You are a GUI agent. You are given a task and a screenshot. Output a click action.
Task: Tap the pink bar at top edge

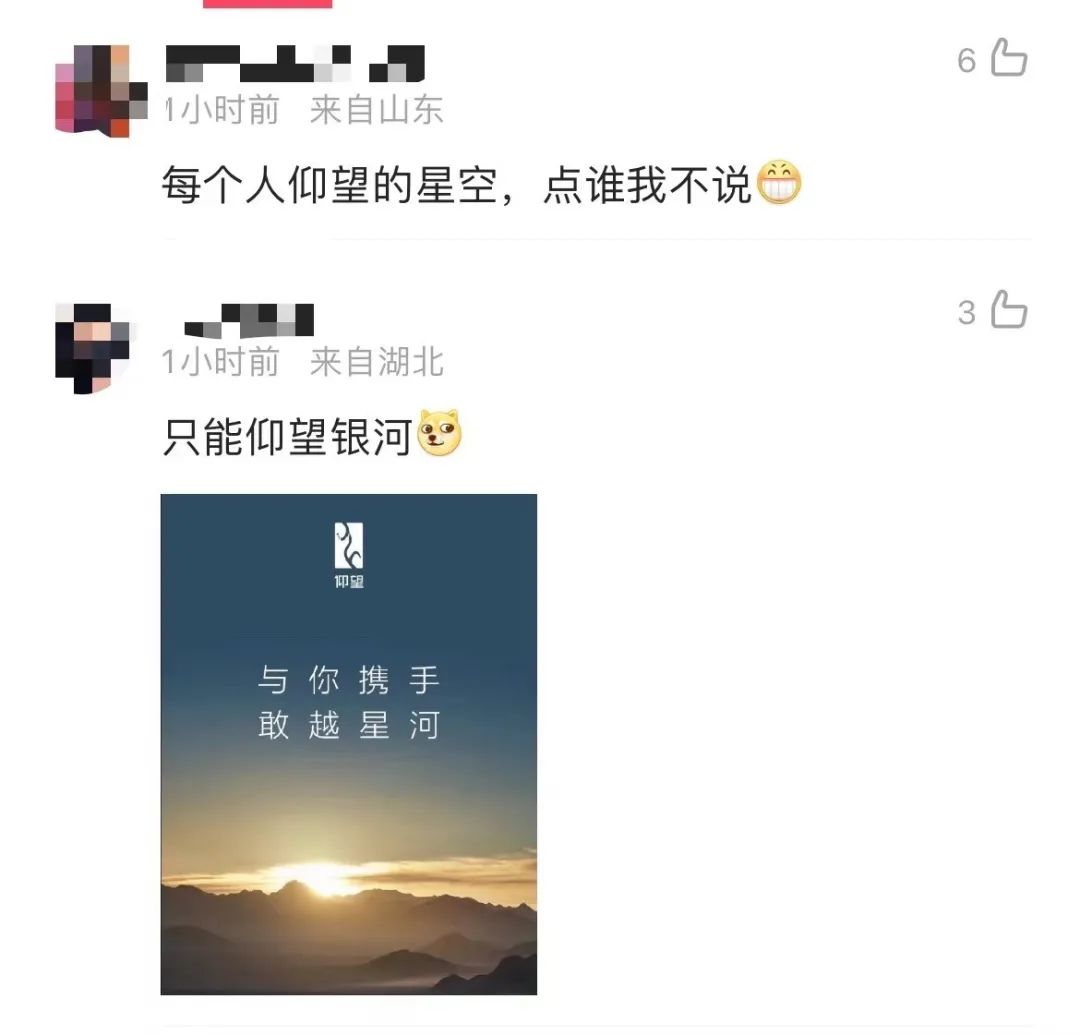tap(267, 3)
